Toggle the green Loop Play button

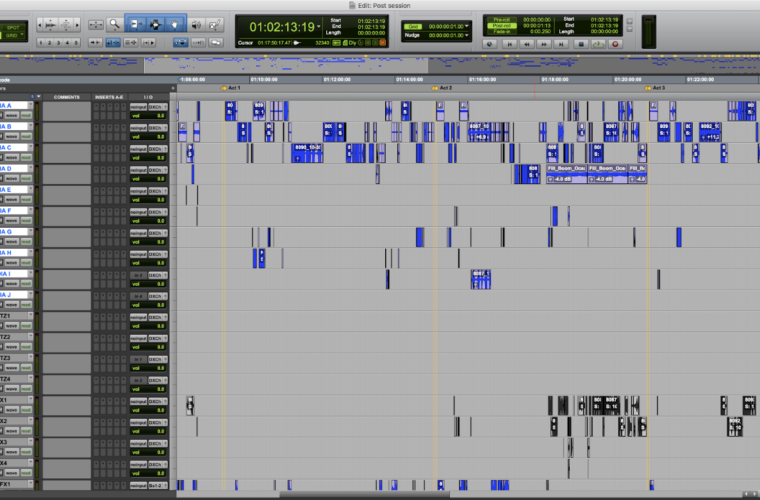[598, 44]
